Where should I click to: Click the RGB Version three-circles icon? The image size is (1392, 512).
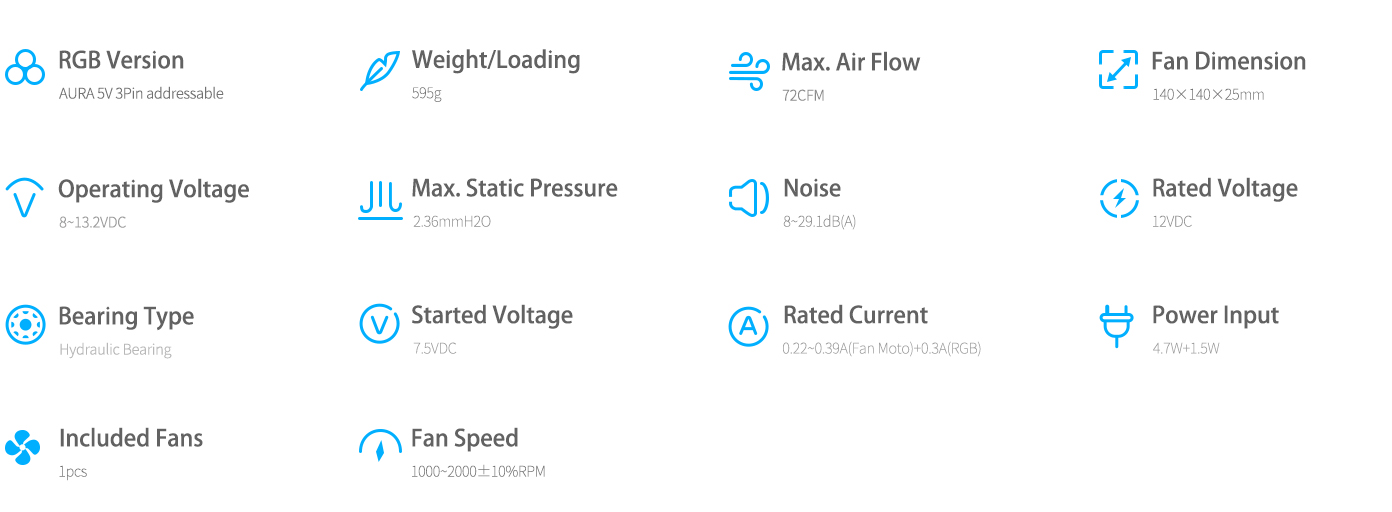25,68
